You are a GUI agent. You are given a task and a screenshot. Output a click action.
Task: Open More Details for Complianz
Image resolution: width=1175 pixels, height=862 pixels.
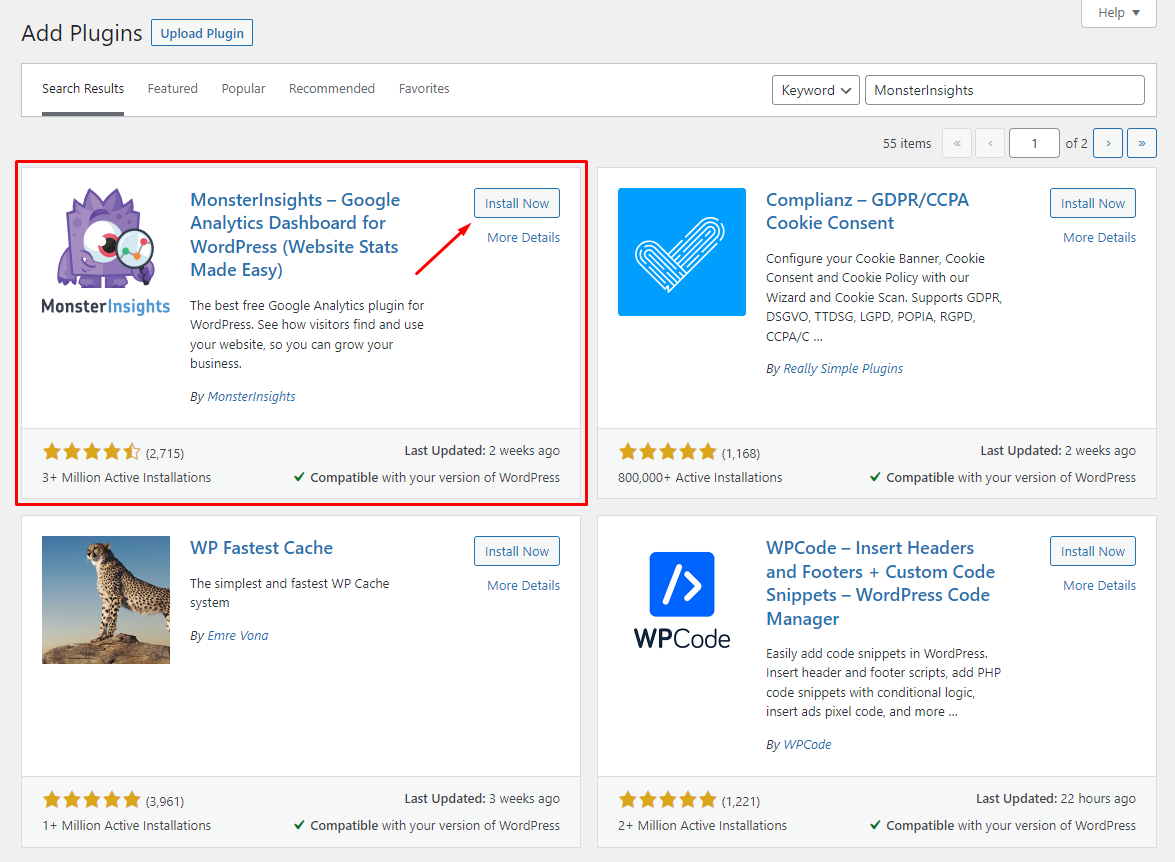tap(1099, 238)
